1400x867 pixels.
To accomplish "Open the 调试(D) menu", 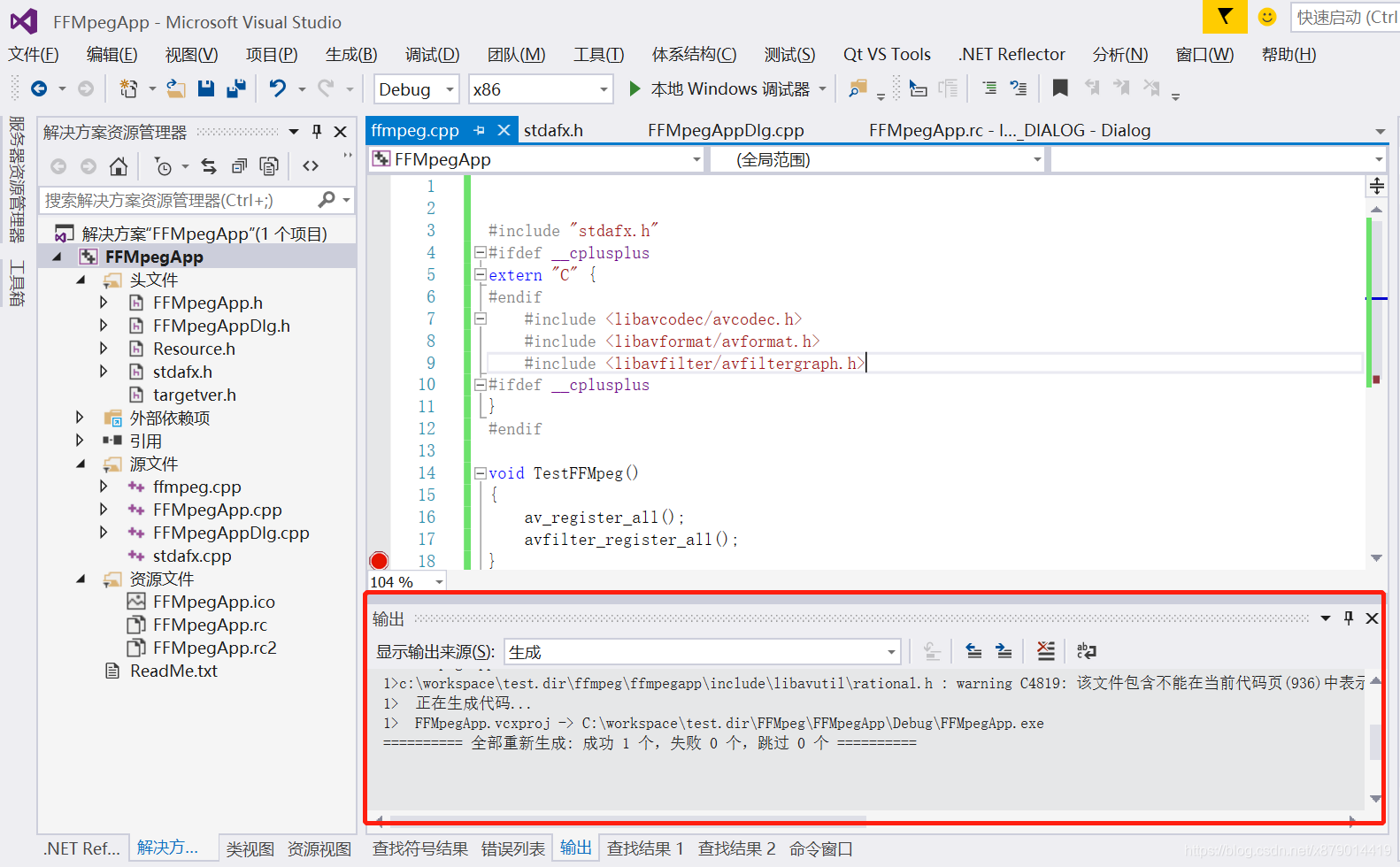I will click(x=433, y=54).
